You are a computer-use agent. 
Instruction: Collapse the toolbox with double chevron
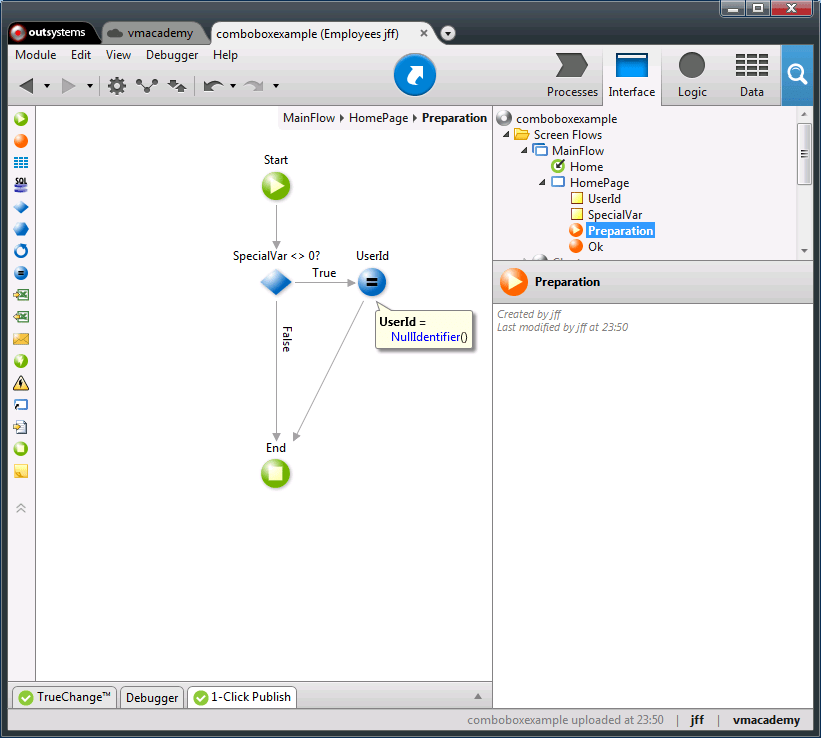click(x=21, y=508)
